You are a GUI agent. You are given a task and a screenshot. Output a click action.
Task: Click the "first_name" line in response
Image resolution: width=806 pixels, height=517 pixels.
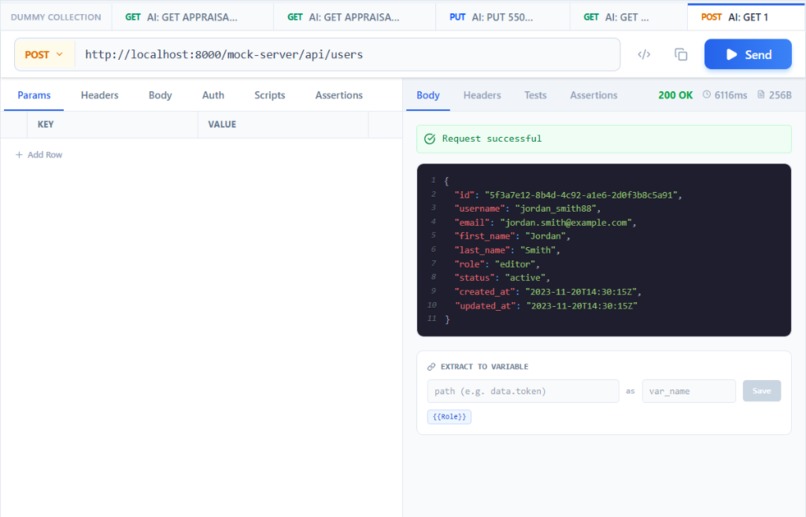click(x=512, y=236)
